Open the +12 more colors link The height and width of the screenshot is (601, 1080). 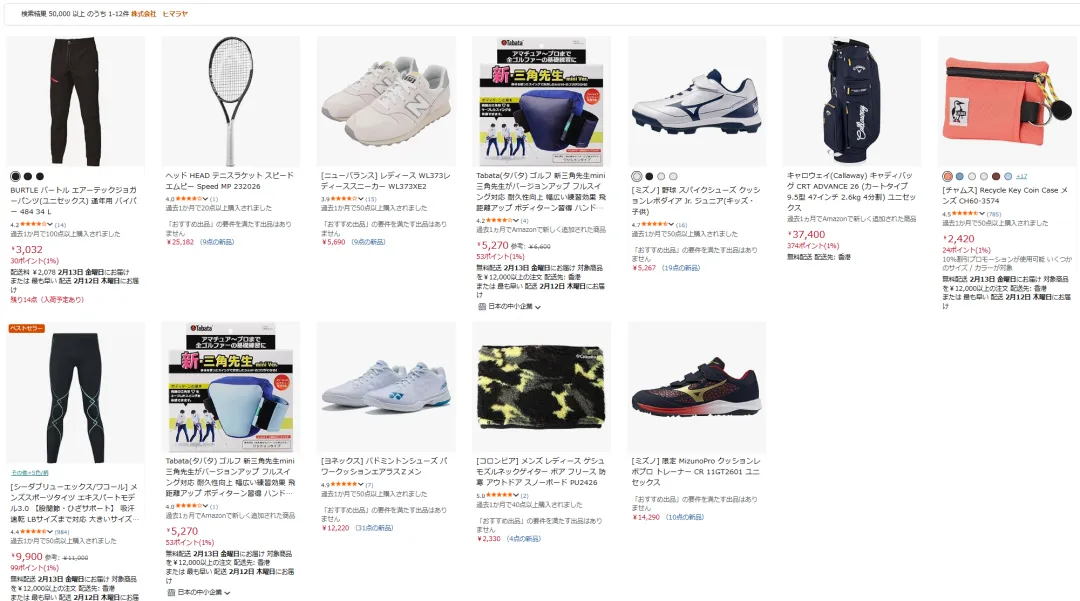(x=1021, y=176)
